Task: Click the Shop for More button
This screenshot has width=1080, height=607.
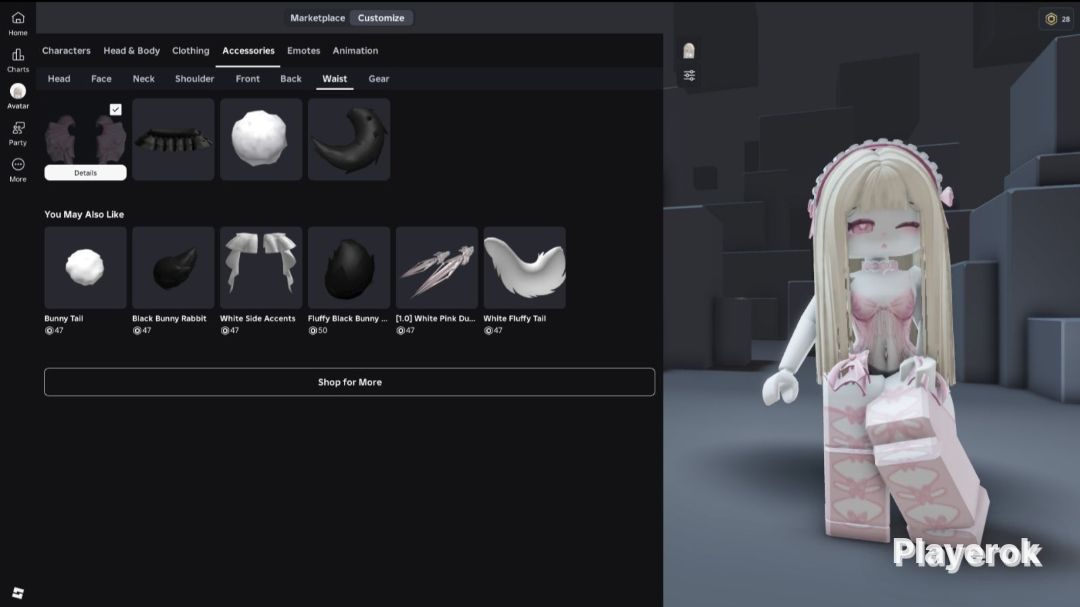Action: pos(349,382)
